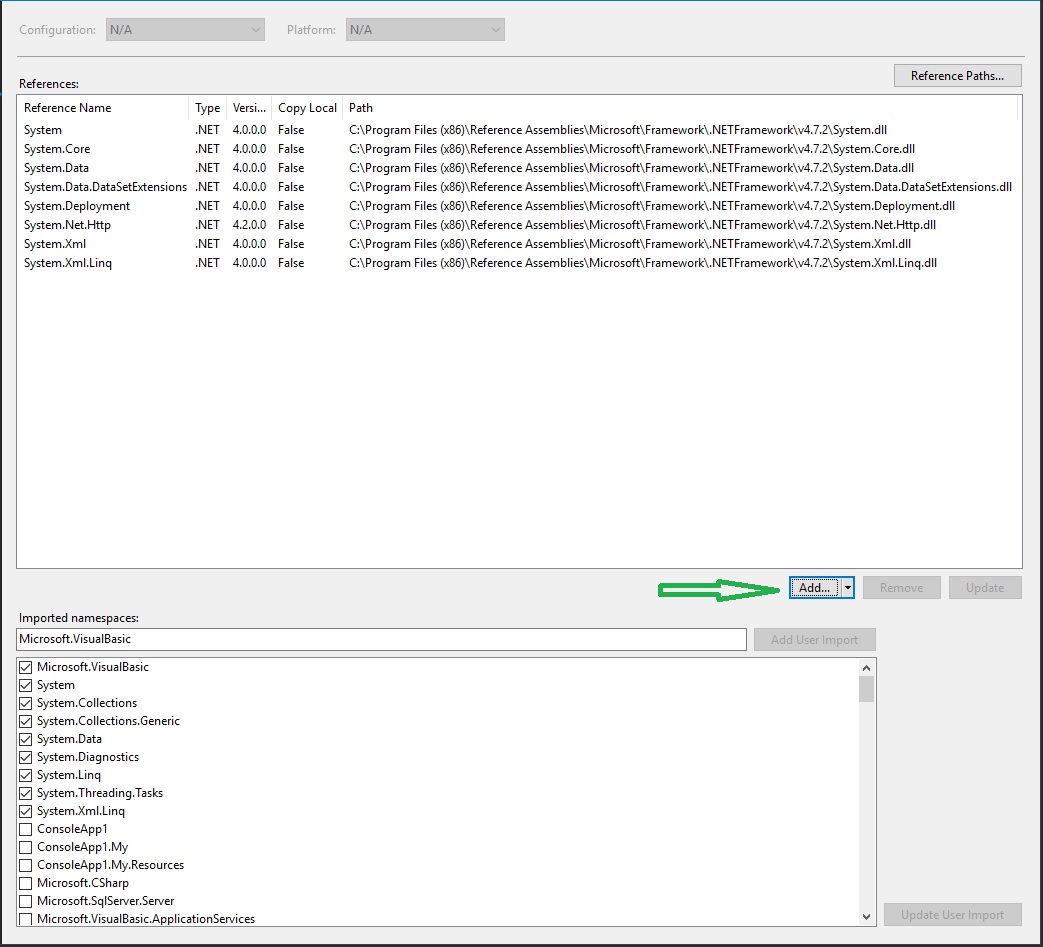Open the Reference Paths dialog
1043x947 pixels.
tap(957, 76)
